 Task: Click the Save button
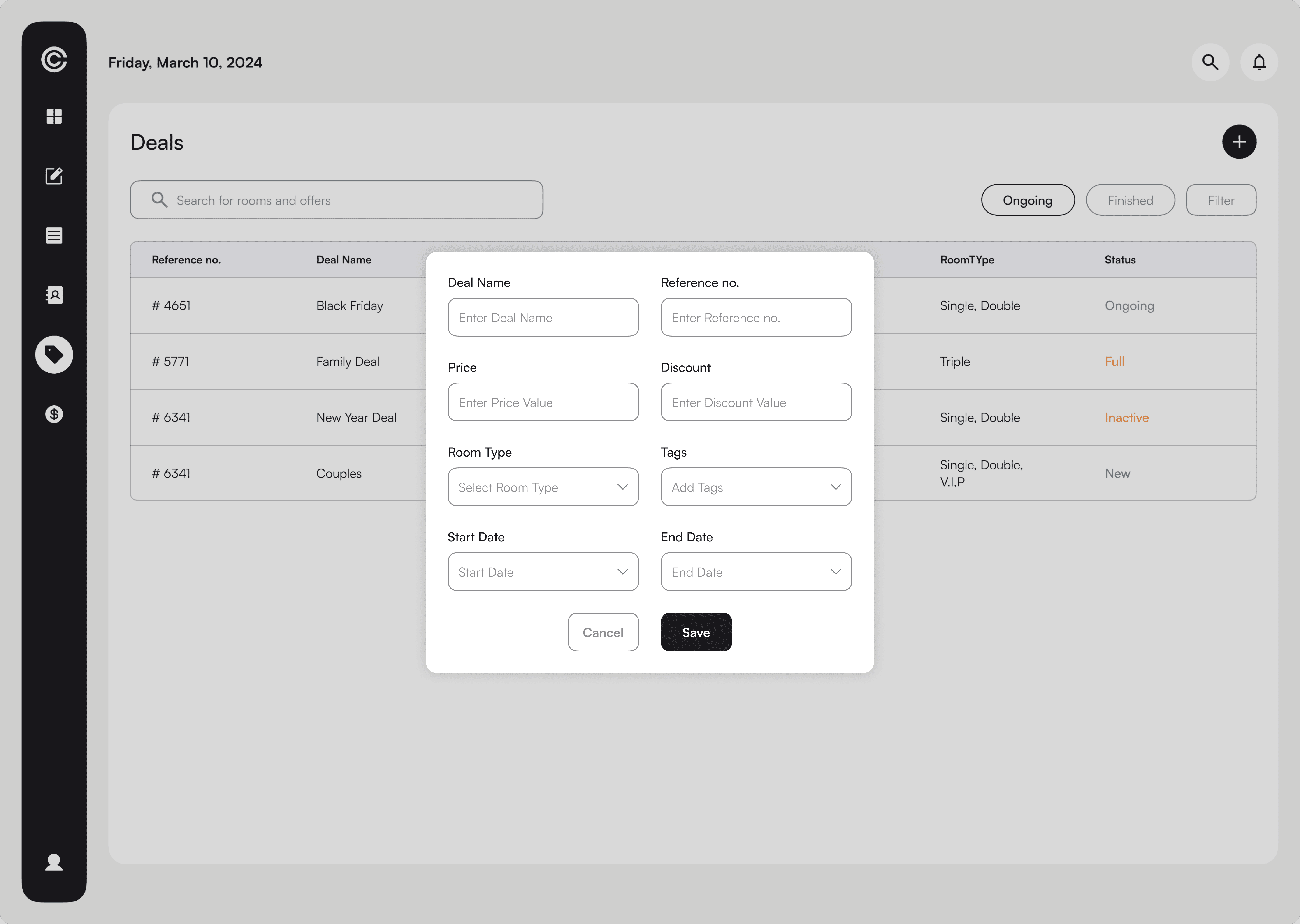(x=696, y=632)
